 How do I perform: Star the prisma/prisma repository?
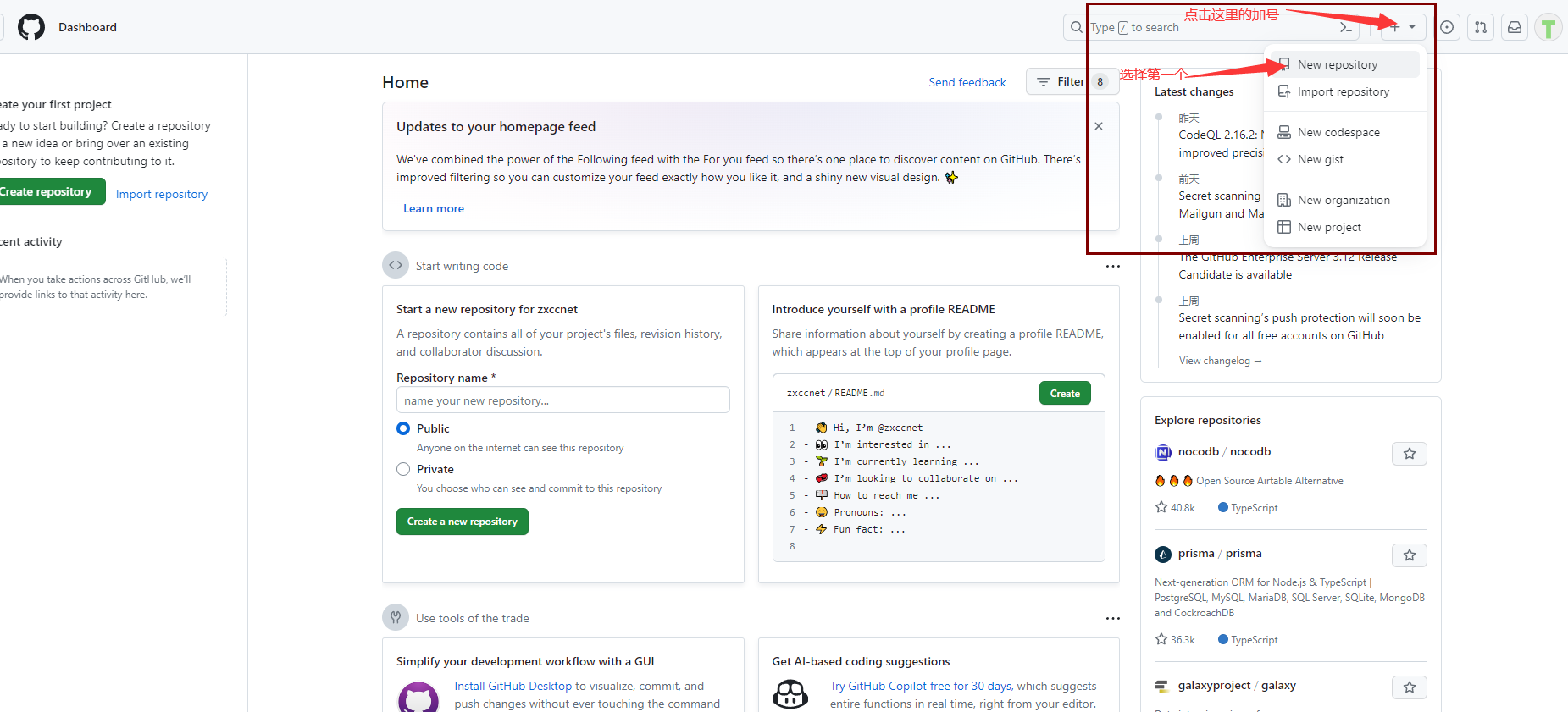pos(1410,555)
